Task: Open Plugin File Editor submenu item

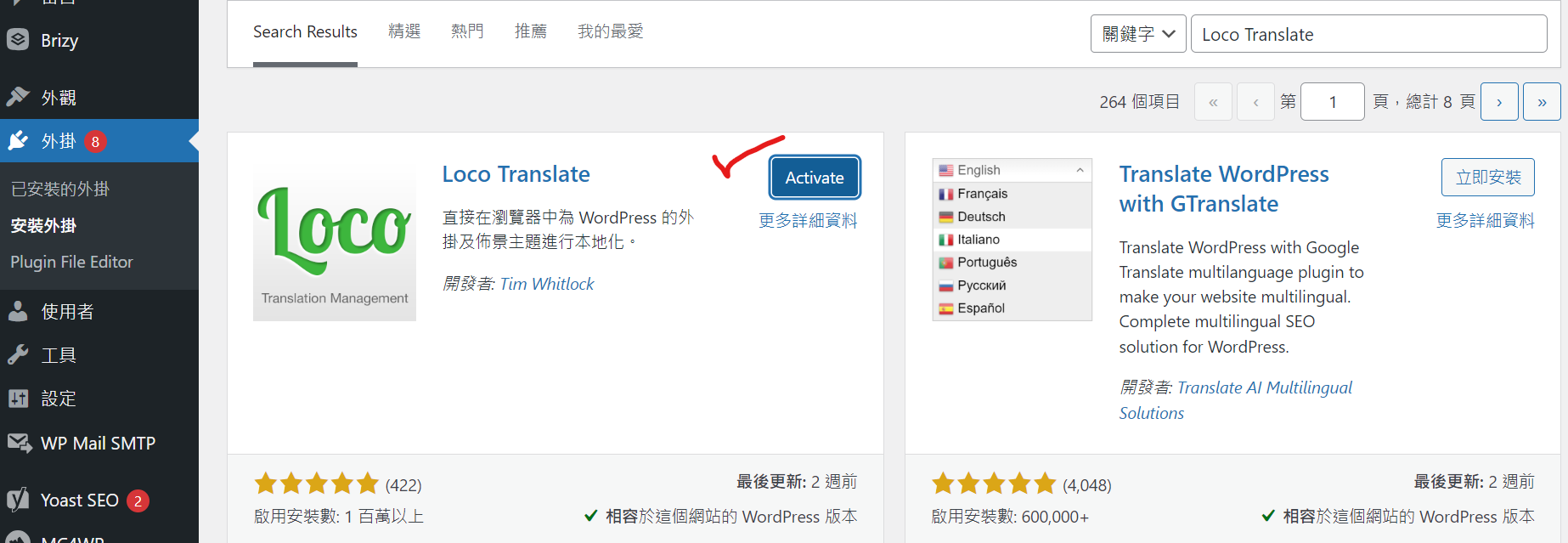Action: coord(72,262)
